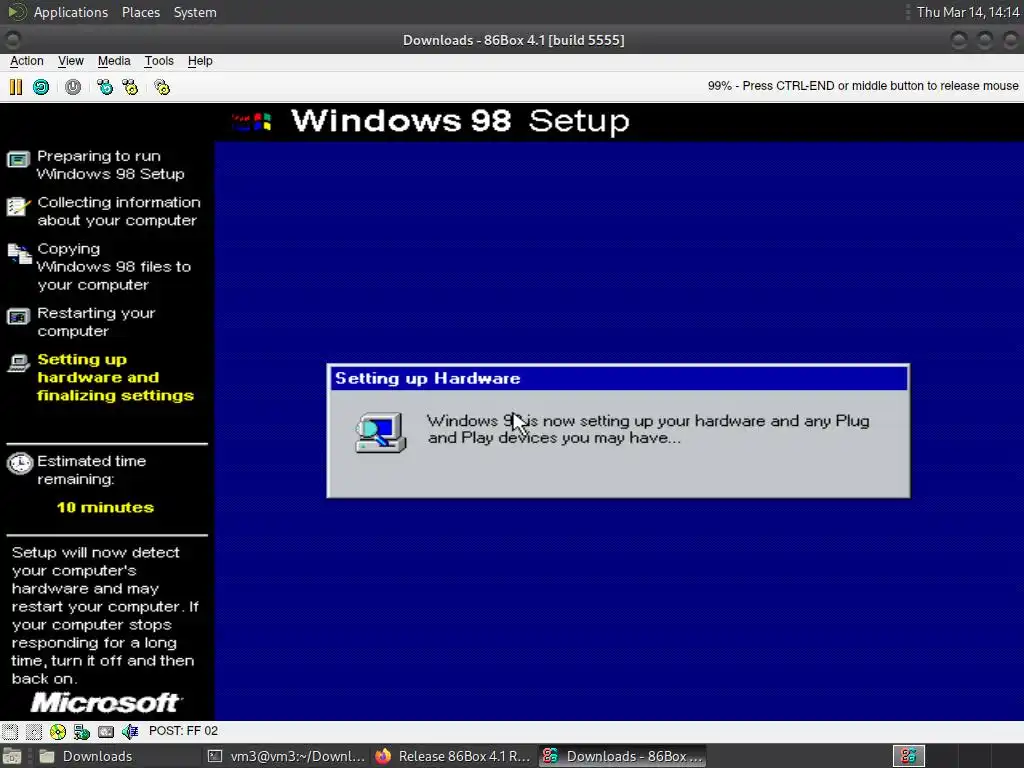Screen dimensions: 1024x768
Task: Click the window menu button left of title
Action: point(12,40)
